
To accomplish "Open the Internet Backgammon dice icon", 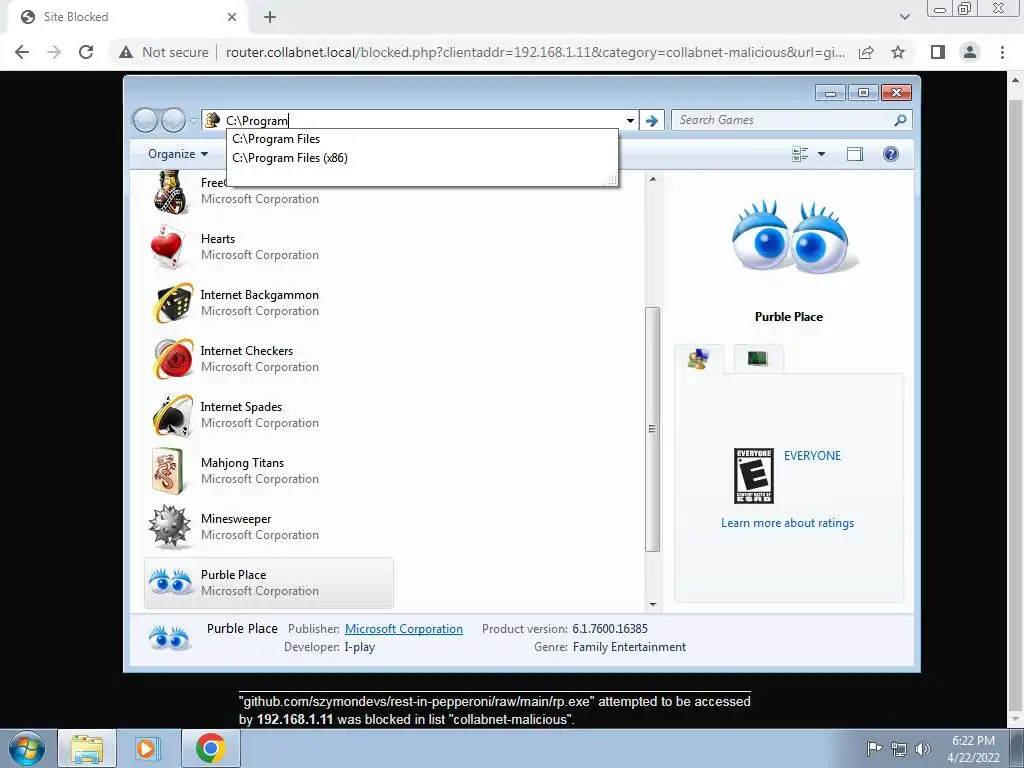I will point(172,303).
